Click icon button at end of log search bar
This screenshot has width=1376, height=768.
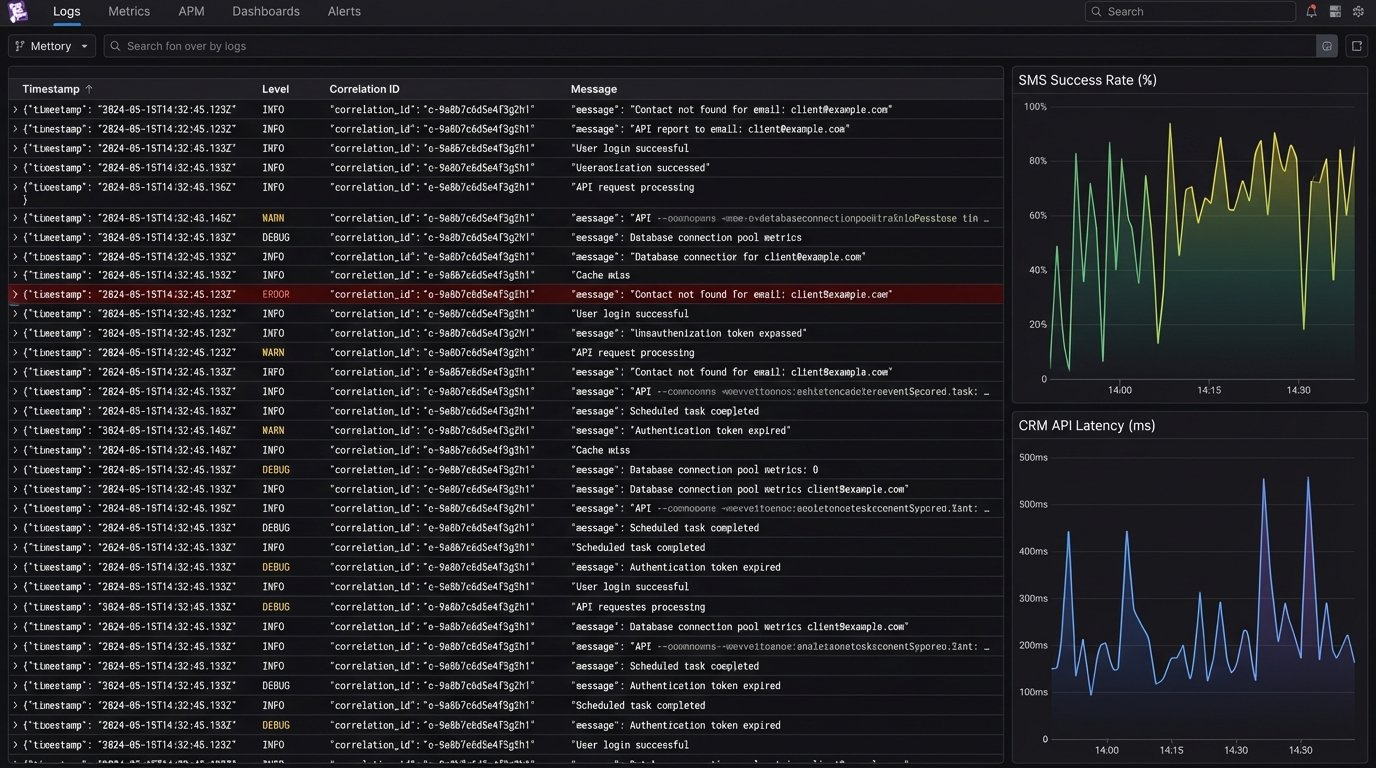1327,46
